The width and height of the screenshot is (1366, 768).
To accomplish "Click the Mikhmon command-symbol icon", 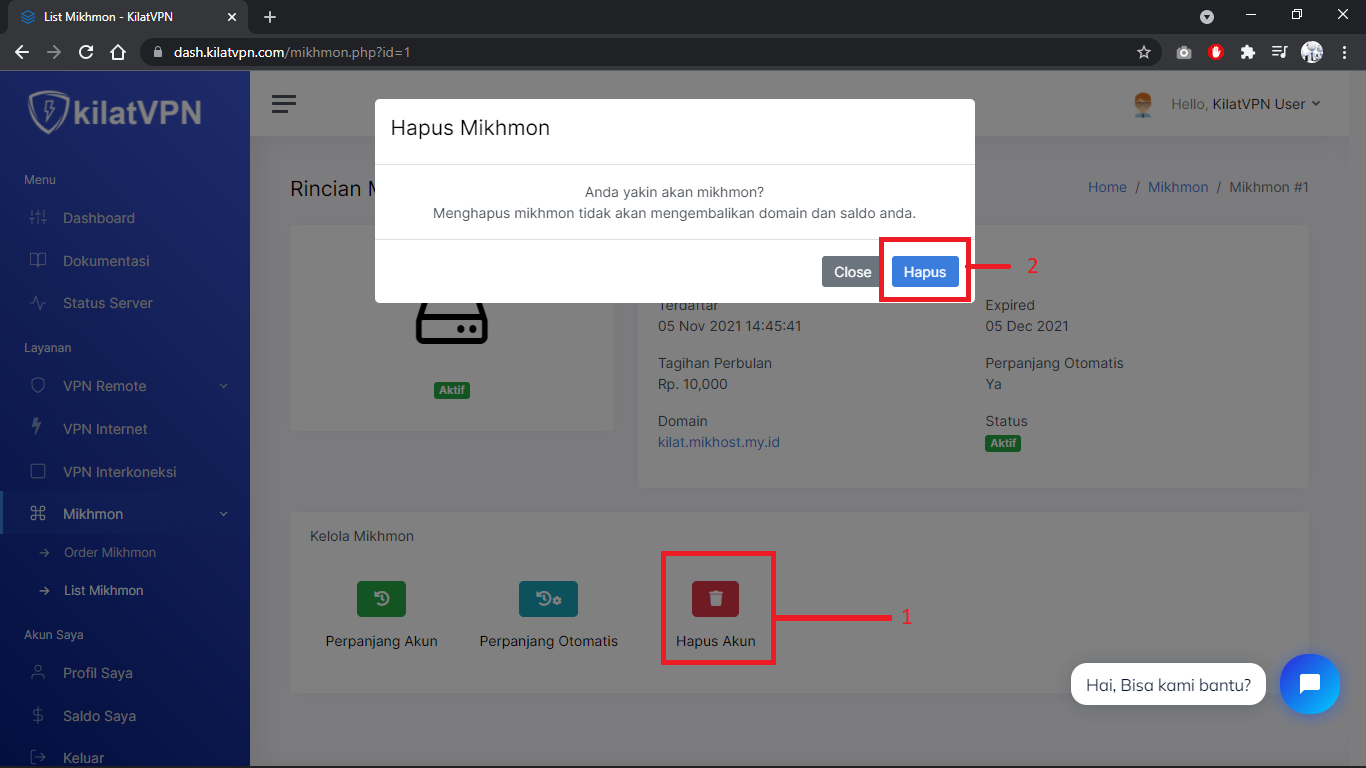I will pyautogui.click(x=38, y=514).
